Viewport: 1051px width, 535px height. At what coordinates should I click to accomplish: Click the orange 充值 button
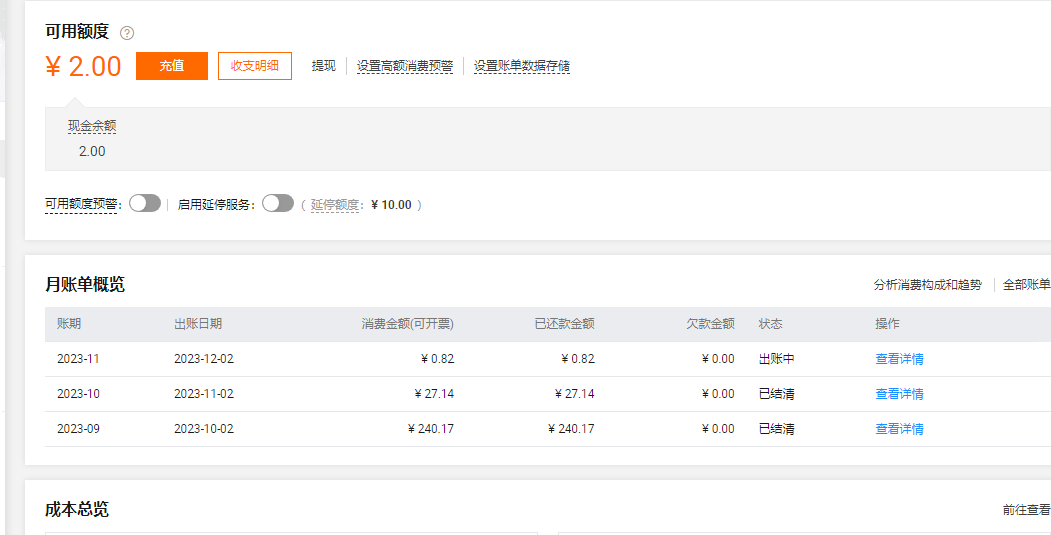click(172, 66)
